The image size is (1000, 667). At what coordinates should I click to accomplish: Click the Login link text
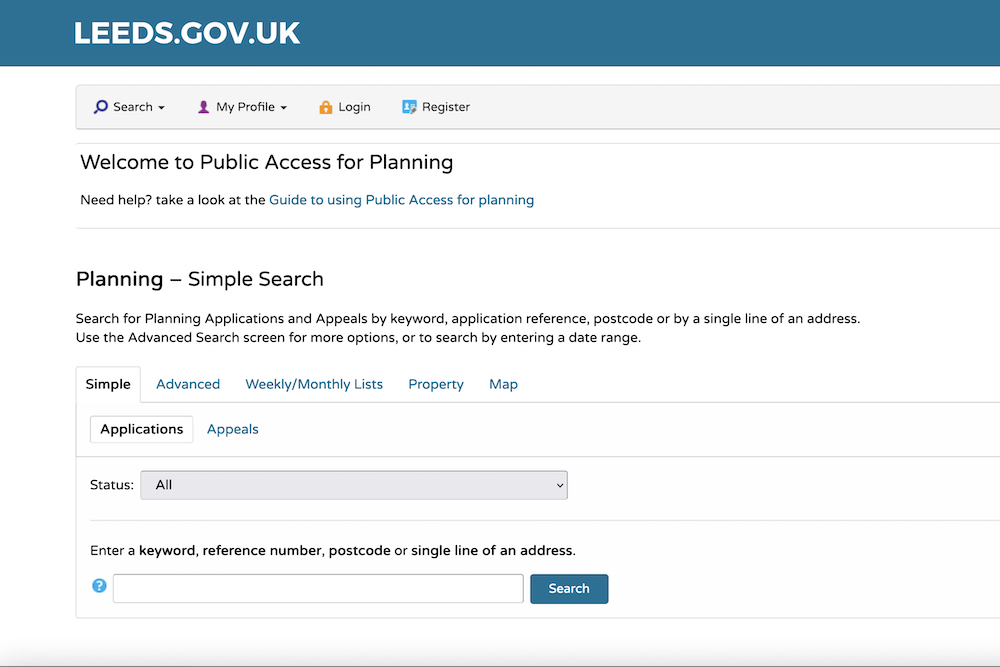[x=354, y=107]
